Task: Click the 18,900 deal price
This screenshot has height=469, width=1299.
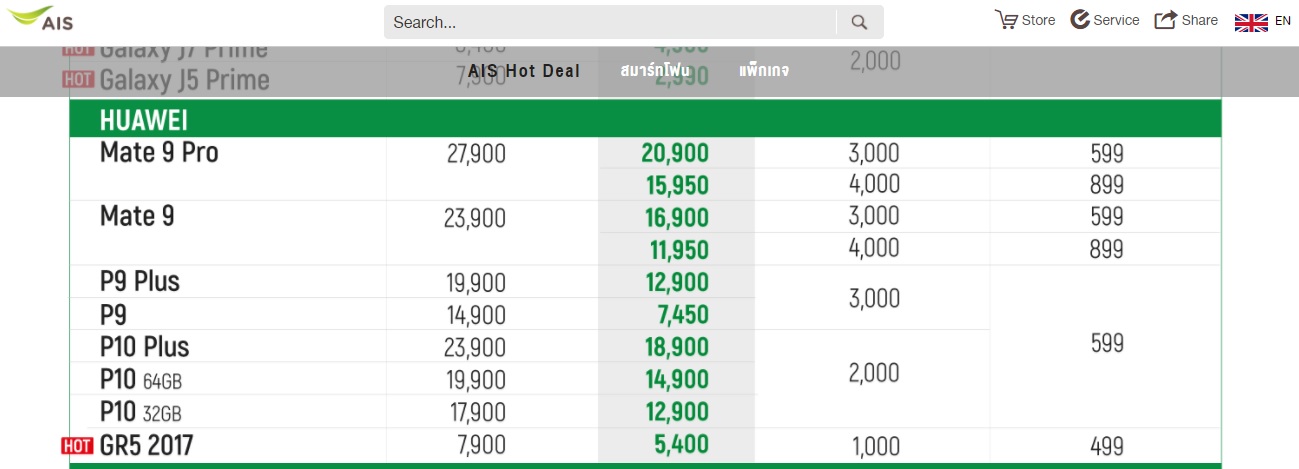Action: 677,347
